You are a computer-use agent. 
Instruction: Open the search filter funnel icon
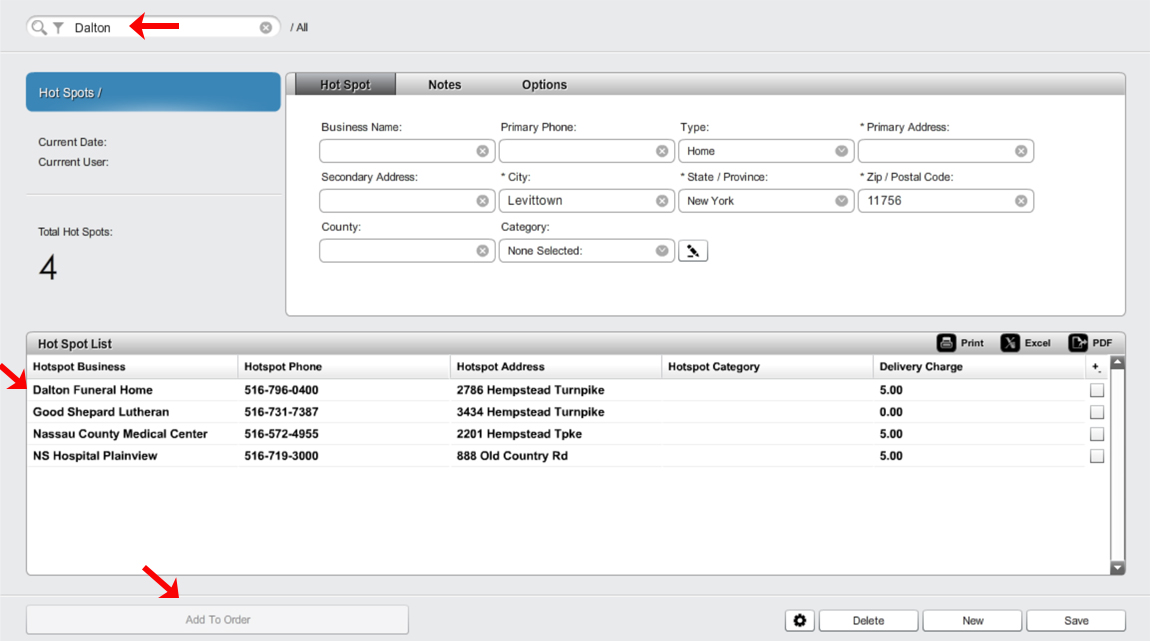59,28
